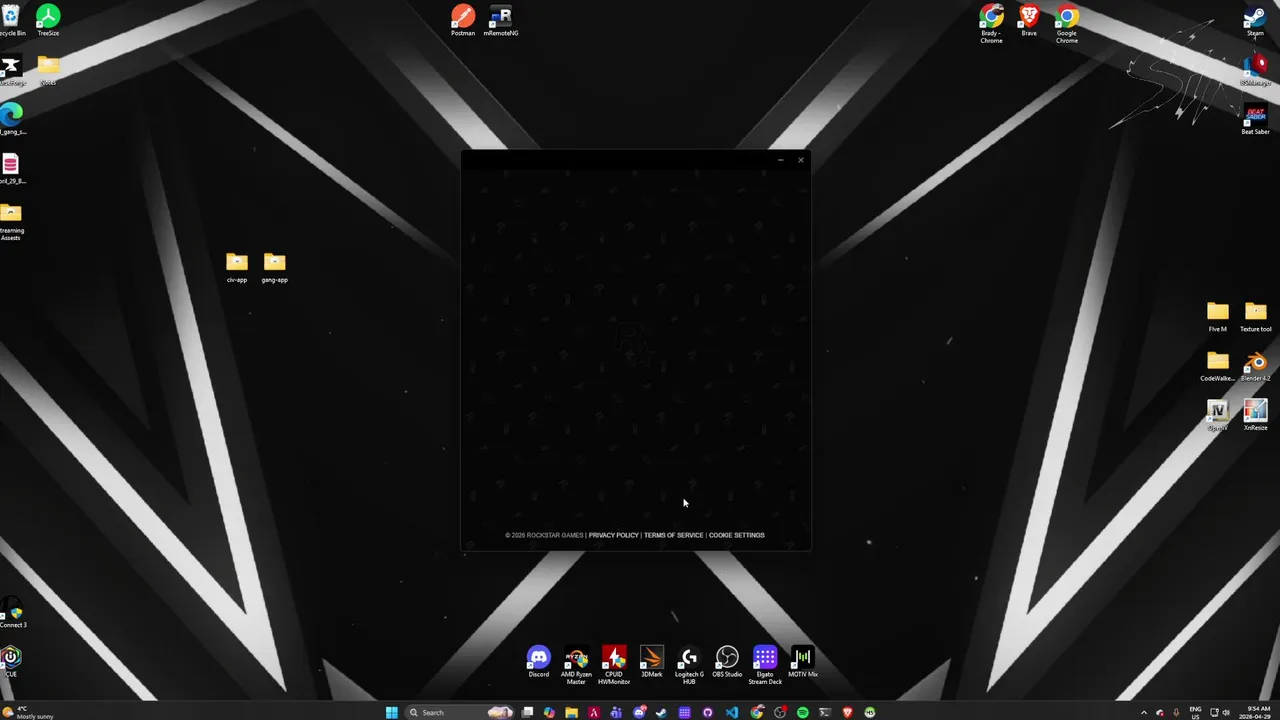Open the Texture tool folder
The image size is (1280, 720).
coord(1255,316)
